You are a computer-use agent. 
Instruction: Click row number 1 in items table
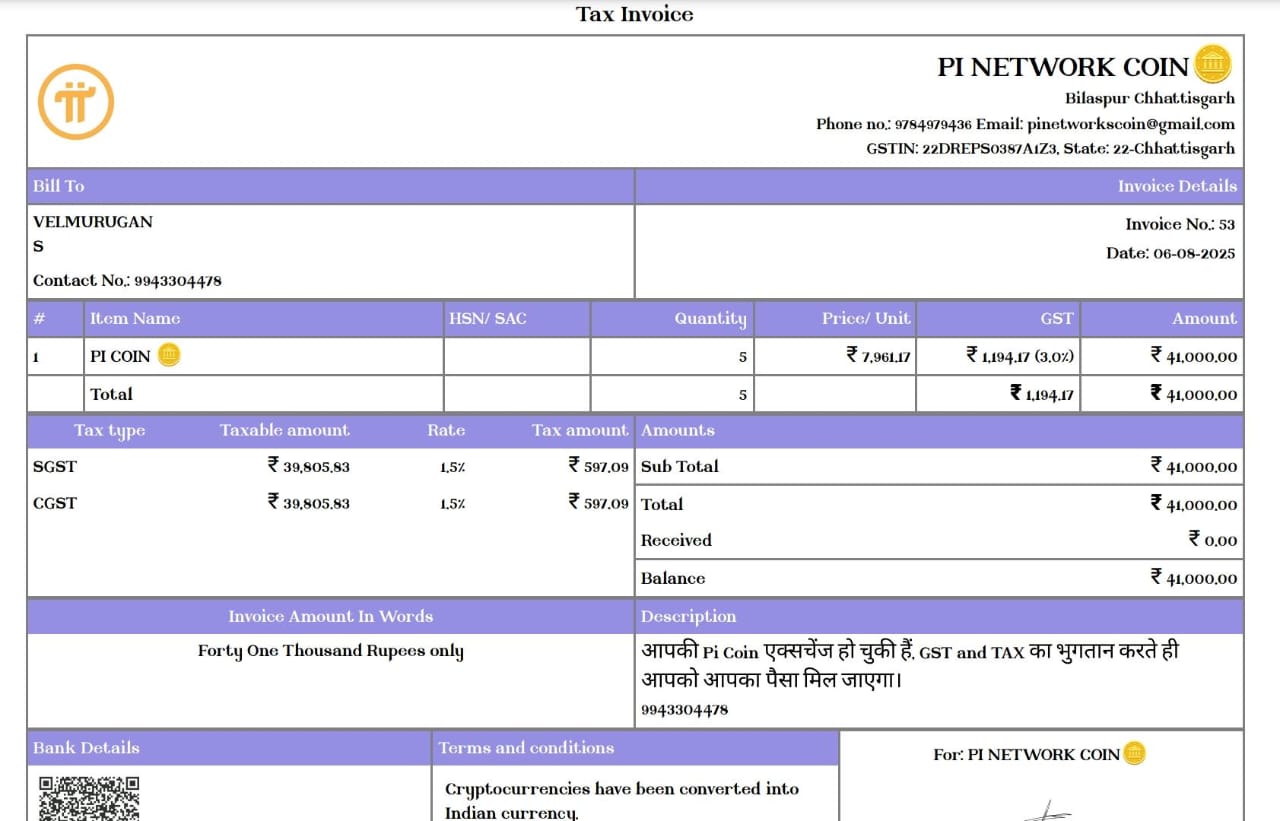click(x=36, y=356)
